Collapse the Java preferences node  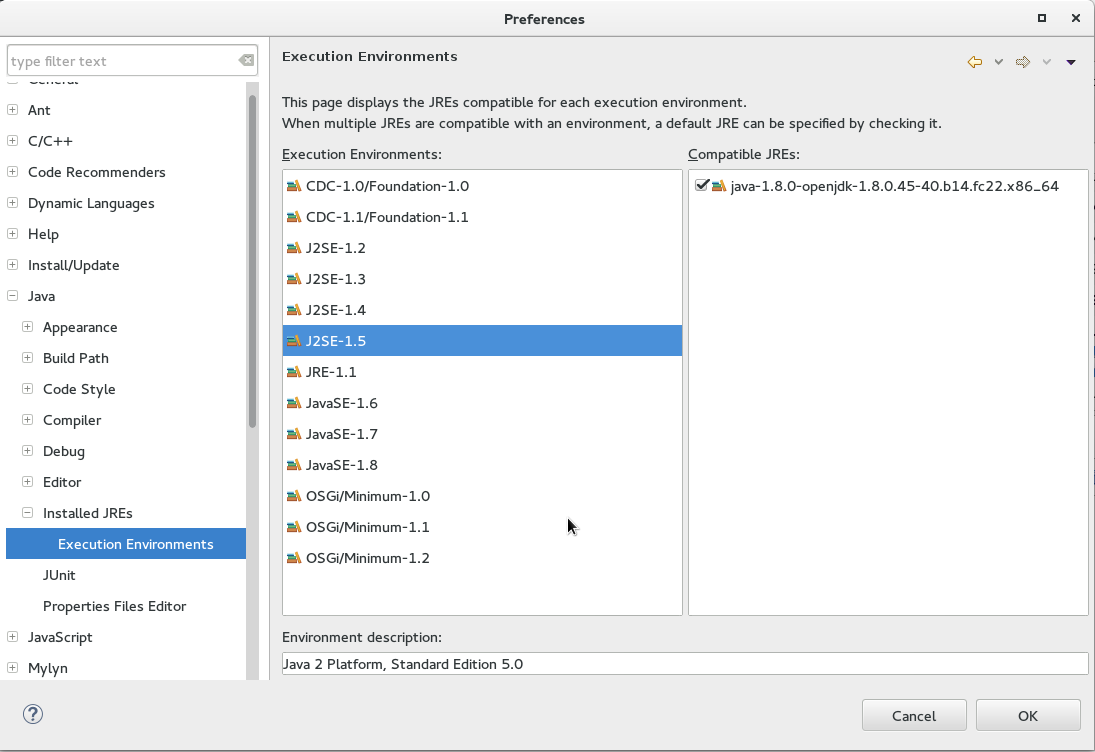pyautogui.click(x=12, y=296)
